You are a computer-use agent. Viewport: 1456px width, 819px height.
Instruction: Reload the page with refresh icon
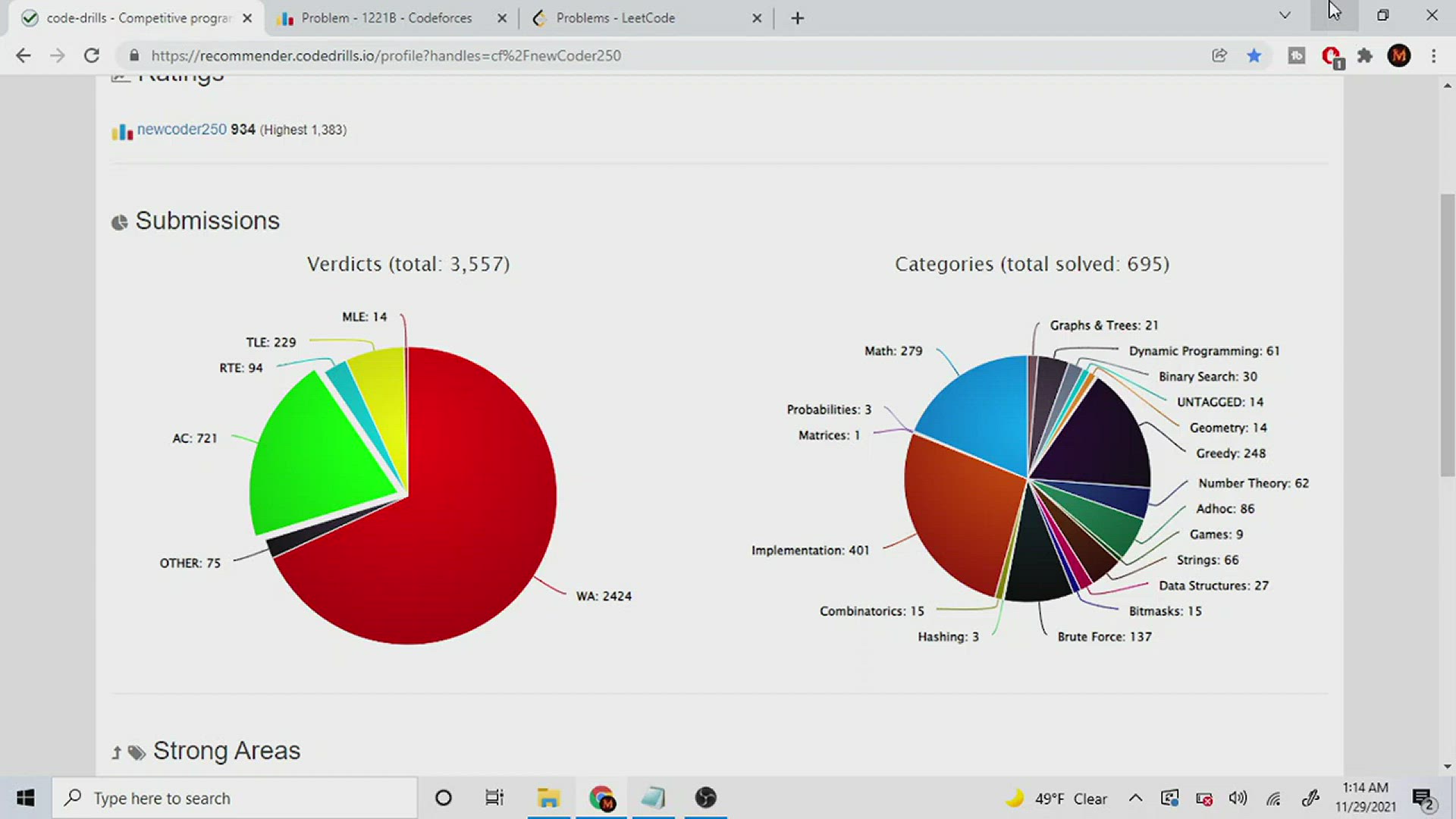[92, 55]
